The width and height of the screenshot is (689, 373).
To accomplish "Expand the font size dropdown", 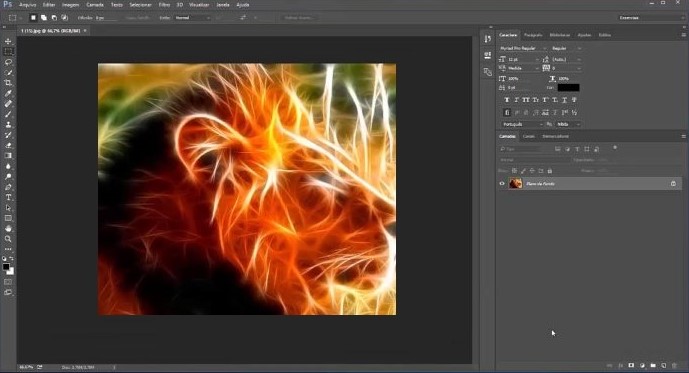I will pyautogui.click(x=537, y=59).
